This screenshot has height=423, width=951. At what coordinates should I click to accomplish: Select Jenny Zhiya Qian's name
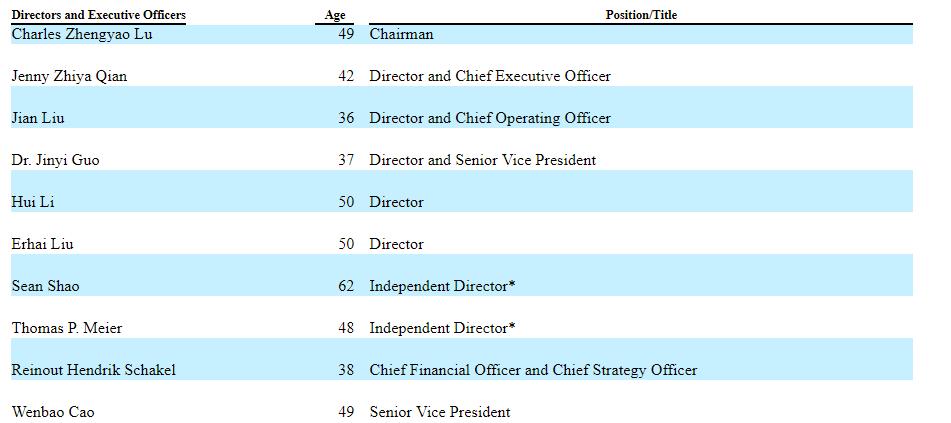point(69,76)
